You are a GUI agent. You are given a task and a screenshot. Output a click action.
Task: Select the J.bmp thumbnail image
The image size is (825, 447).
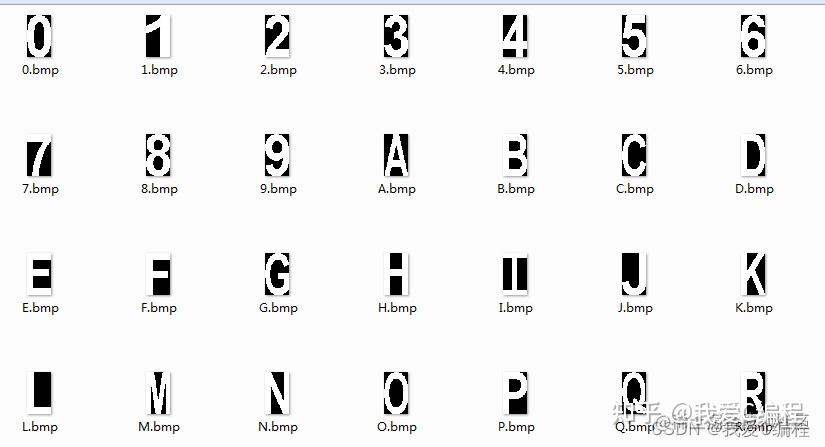click(x=634, y=274)
